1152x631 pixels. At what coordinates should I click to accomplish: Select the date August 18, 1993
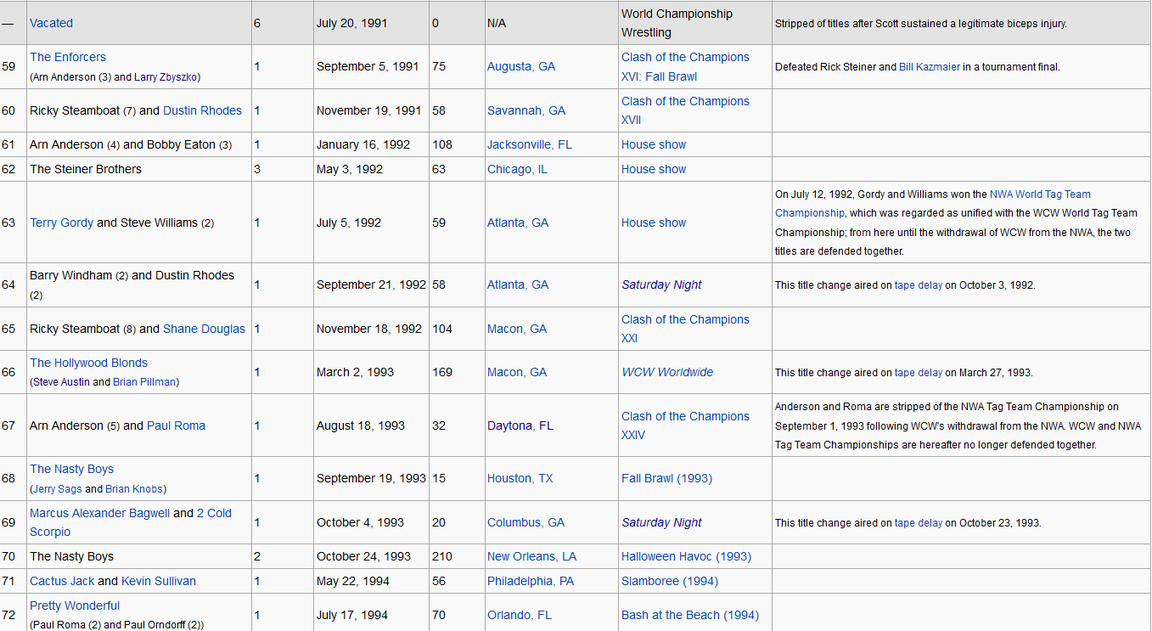pos(361,425)
